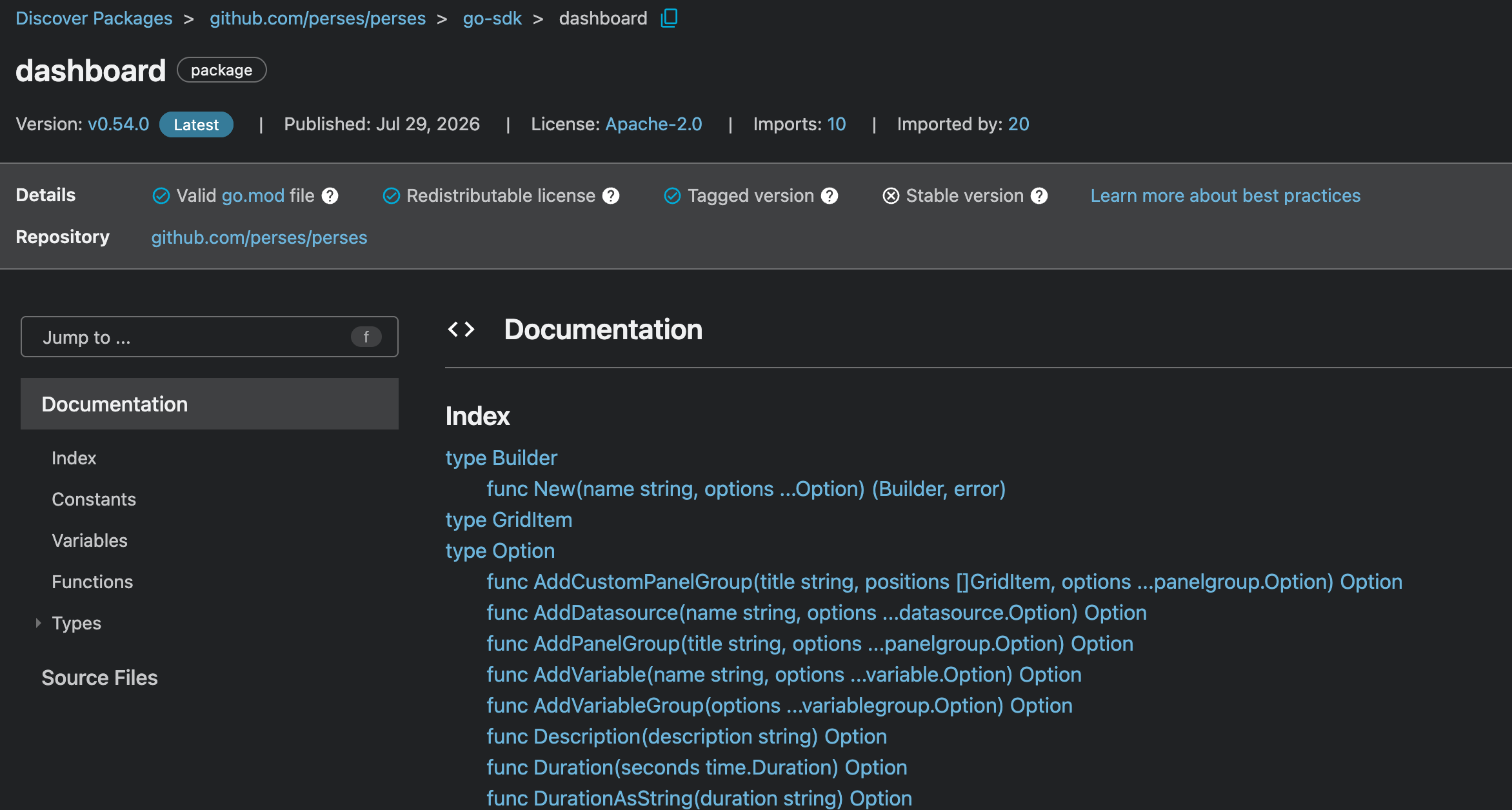Go to Constants in the sidebar
The image size is (1512, 810).
94,499
